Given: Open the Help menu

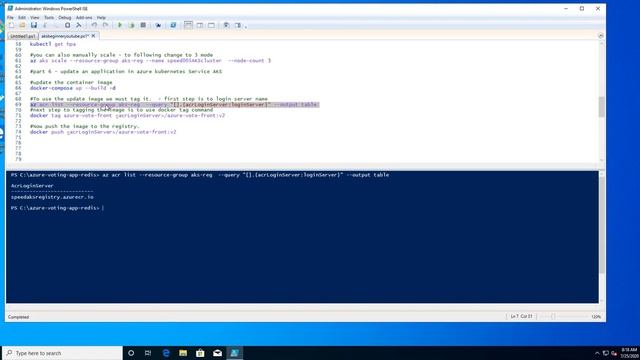Looking at the screenshot, I should [101, 18].
